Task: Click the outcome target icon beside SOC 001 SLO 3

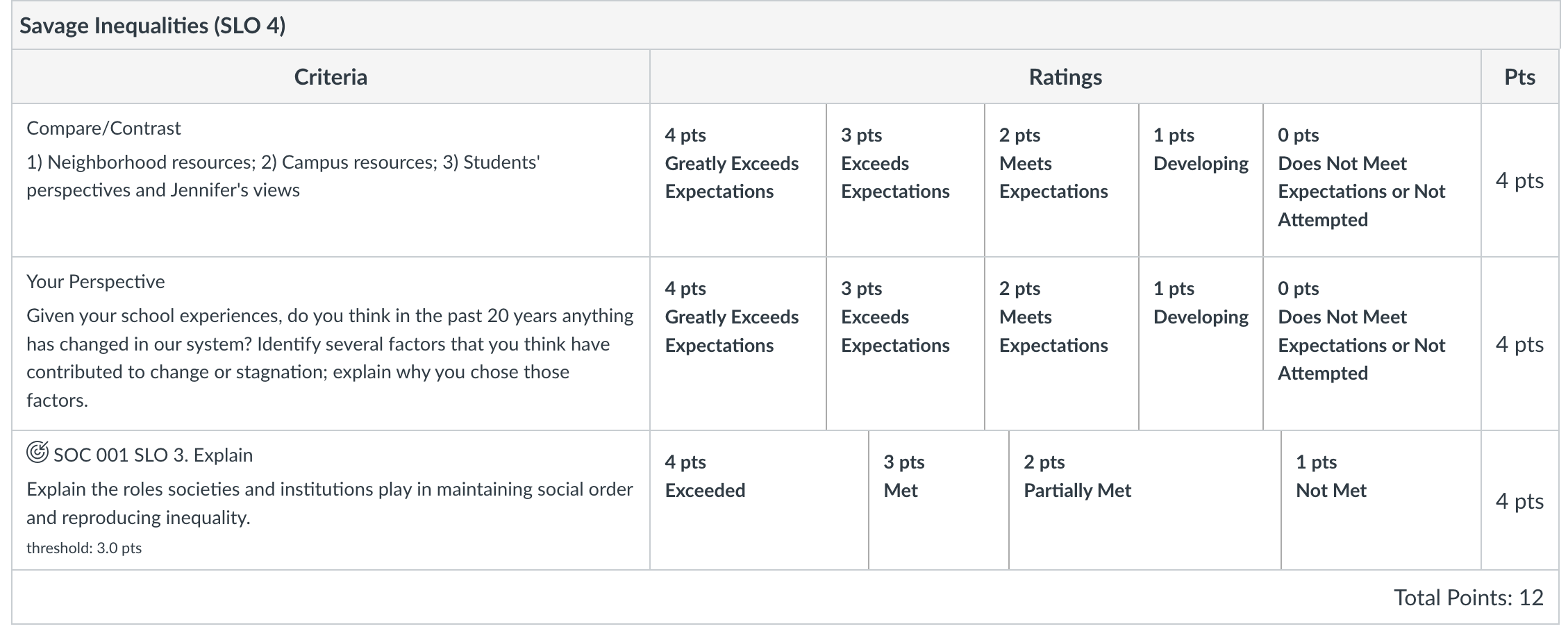Action: (37, 453)
